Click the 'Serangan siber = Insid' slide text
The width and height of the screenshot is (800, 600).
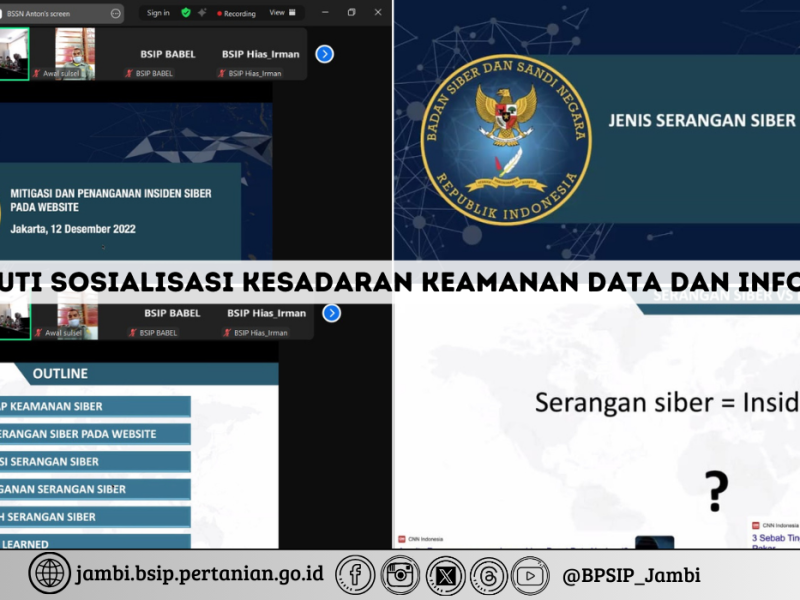[x=667, y=403]
